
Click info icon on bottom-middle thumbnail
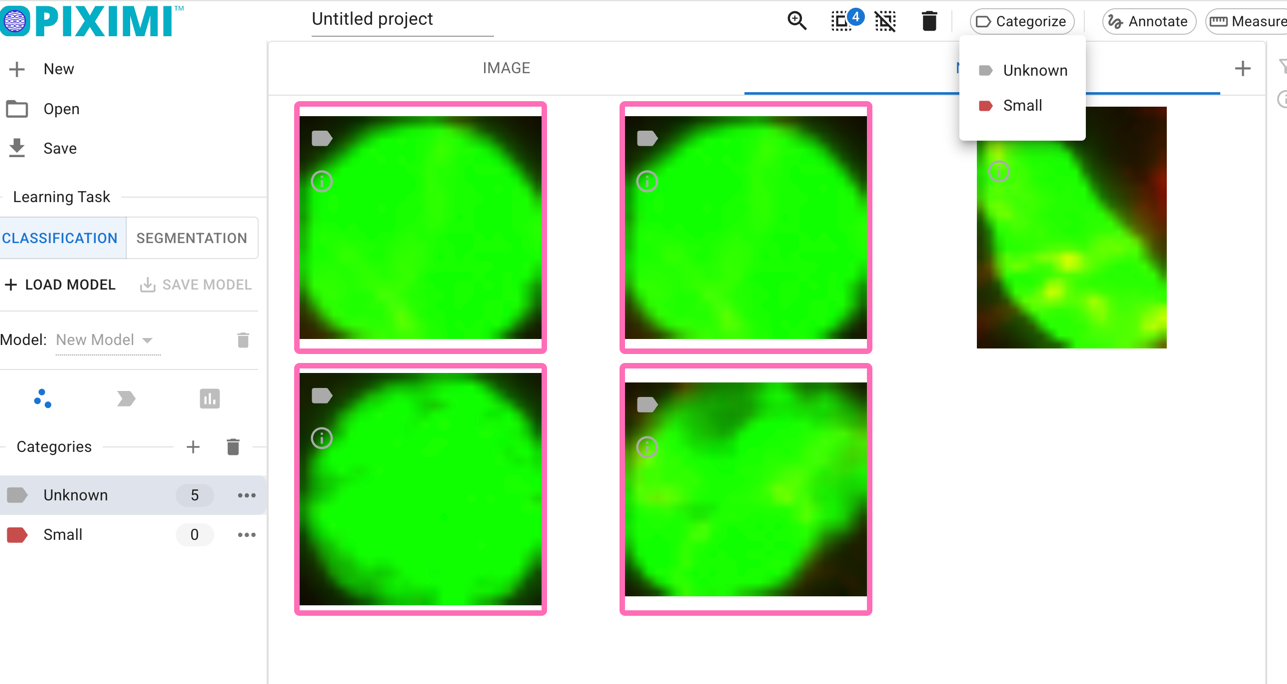pyautogui.click(x=647, y=447)
